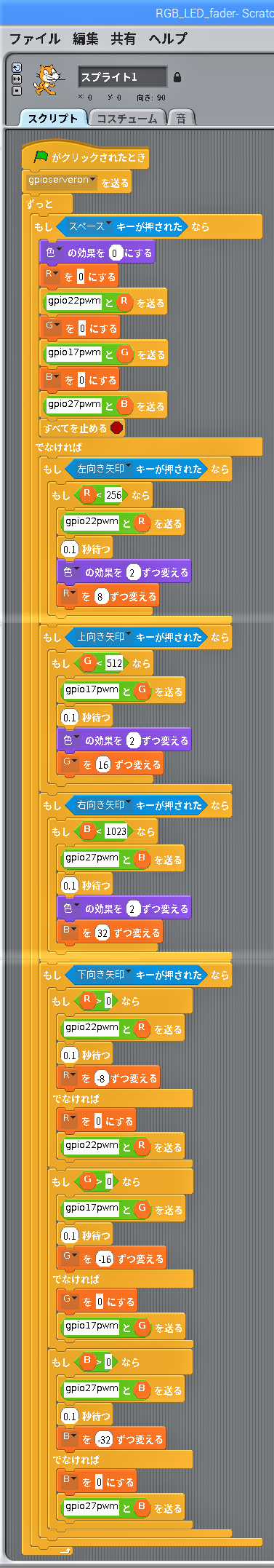Image resolution: width=274 pixels, height=1568 pixels.
Task: Select the rotate-freely rotation style button
Action: point(17,68)
